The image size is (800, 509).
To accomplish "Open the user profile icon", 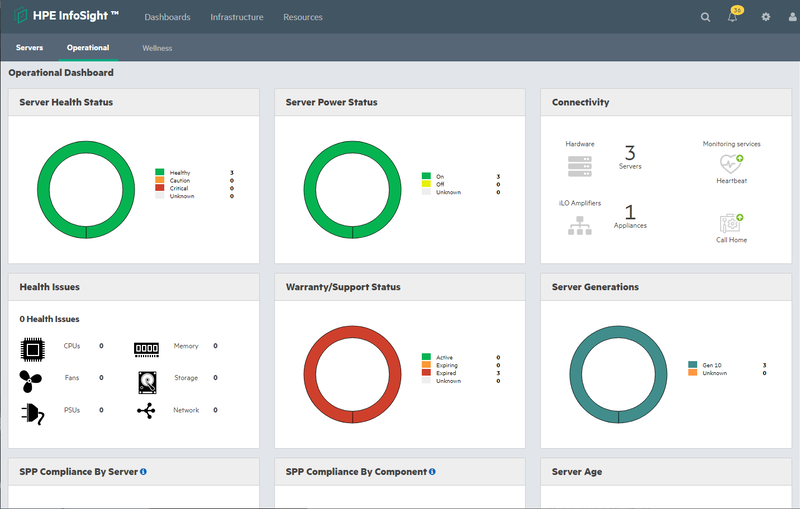I will 792,17.
